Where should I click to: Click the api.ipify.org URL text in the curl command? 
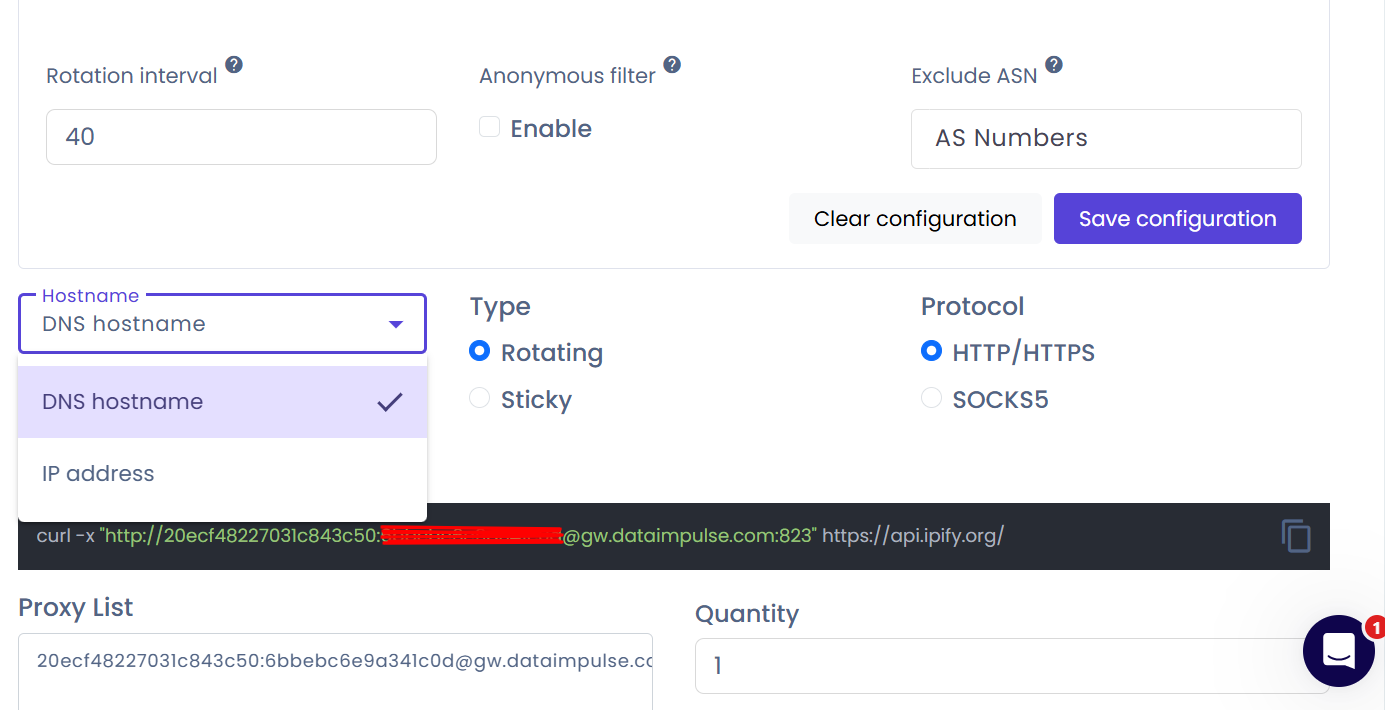[913, 536]
